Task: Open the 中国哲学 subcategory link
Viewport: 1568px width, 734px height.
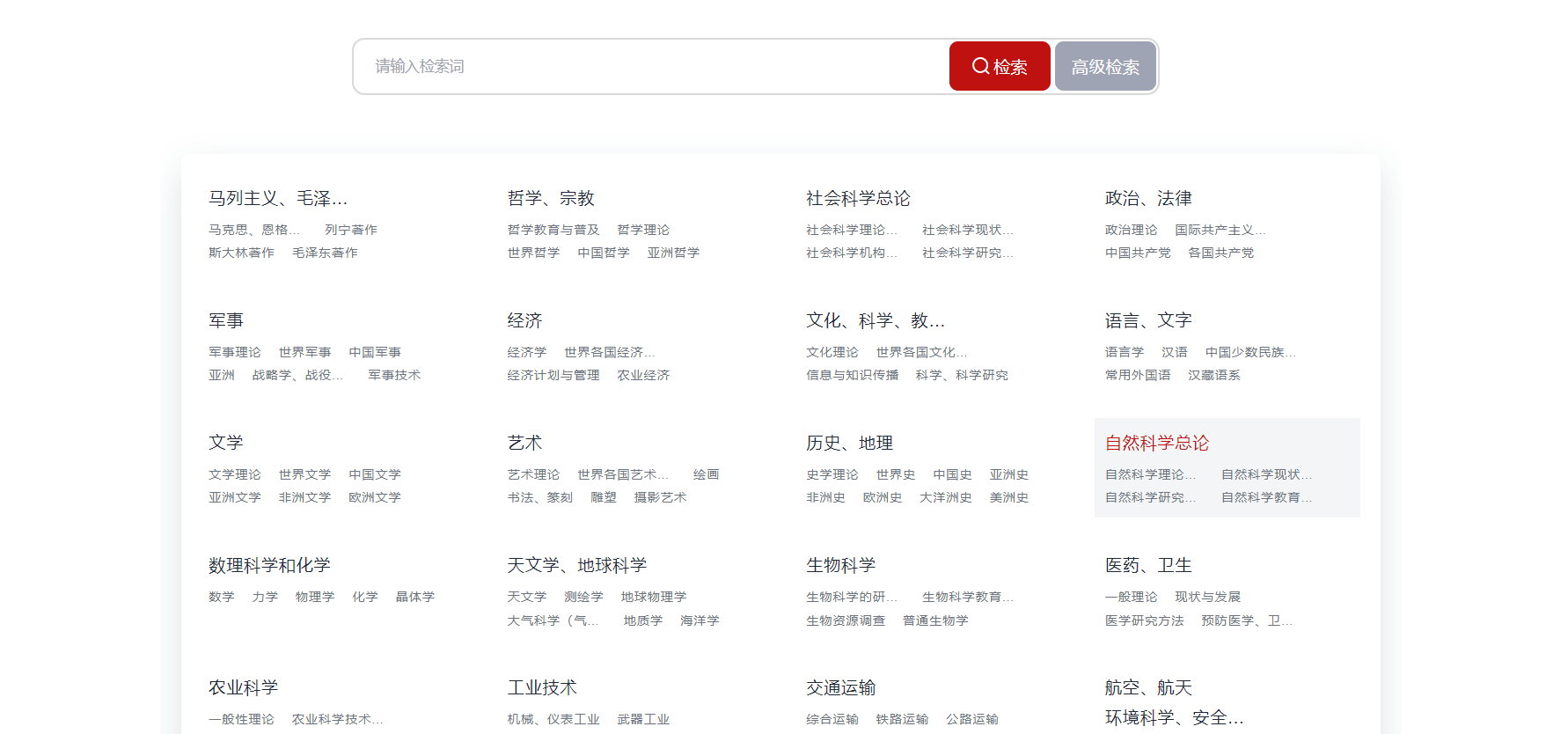Action: tap(604, 253)
